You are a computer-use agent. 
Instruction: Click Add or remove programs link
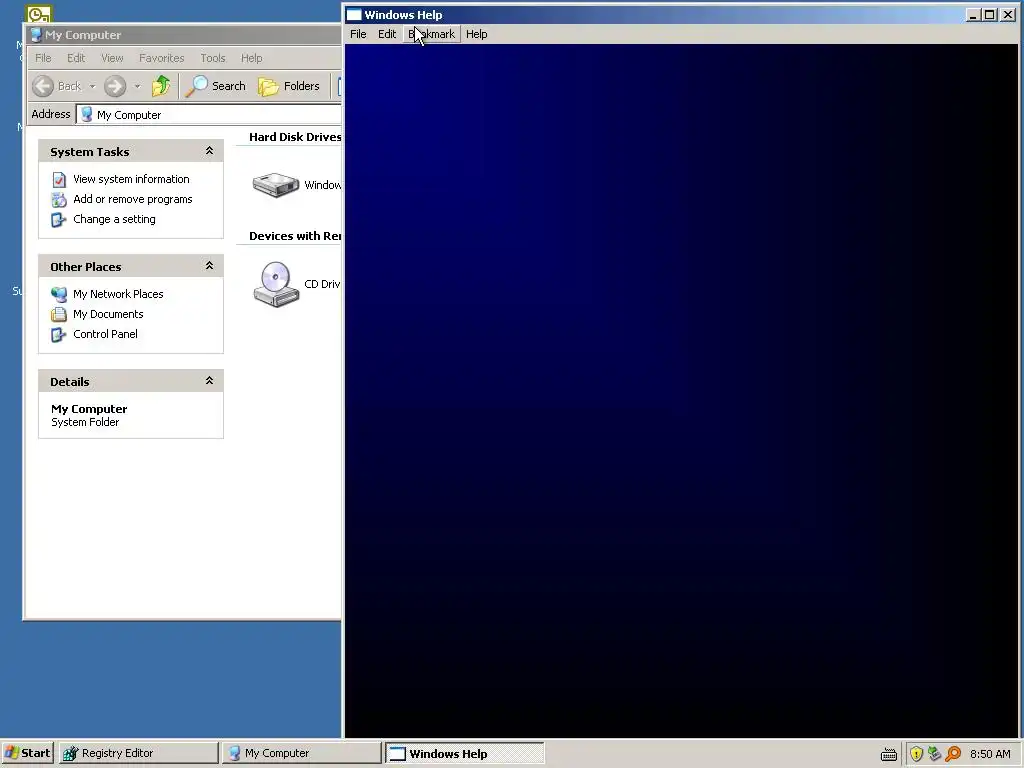coord(133,199)
